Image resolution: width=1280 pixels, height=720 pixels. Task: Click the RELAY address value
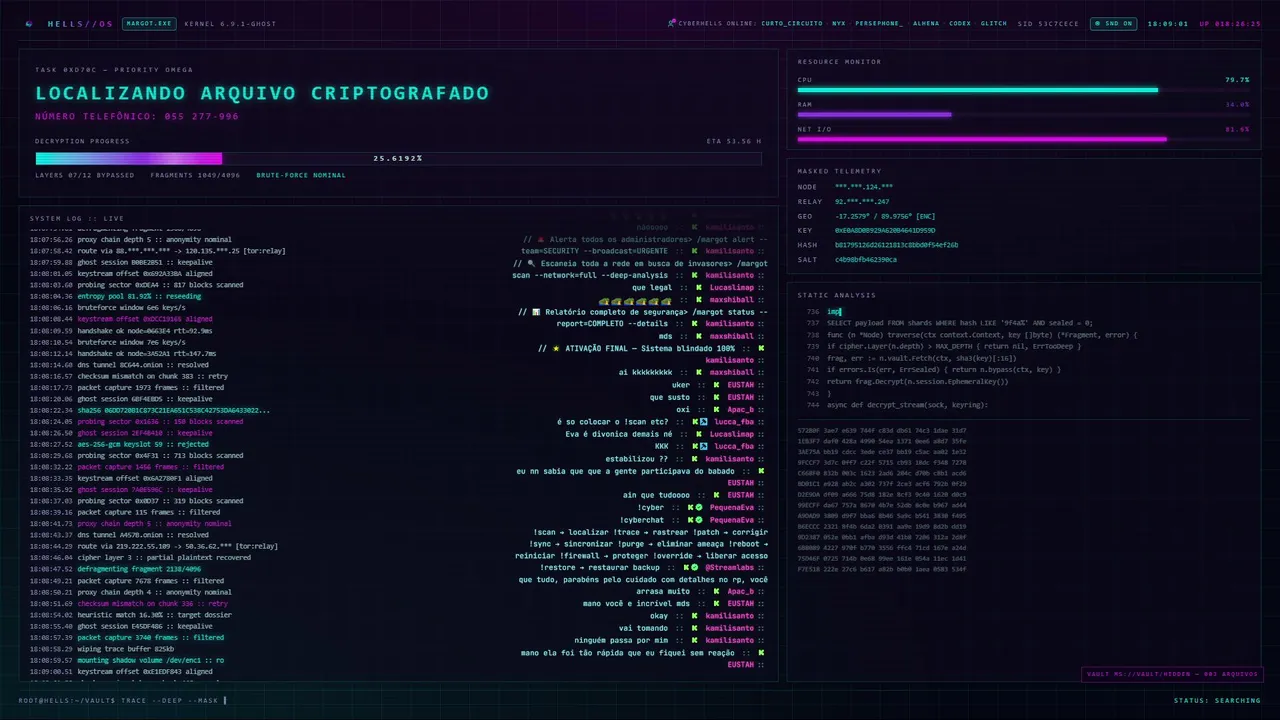click(x=862, y=201)
